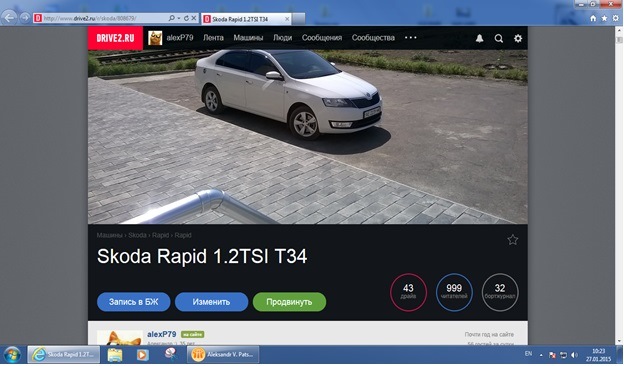Screen dimensions: 624x366
Task: Go back with the browser back arrow
Action: point(9,18)
